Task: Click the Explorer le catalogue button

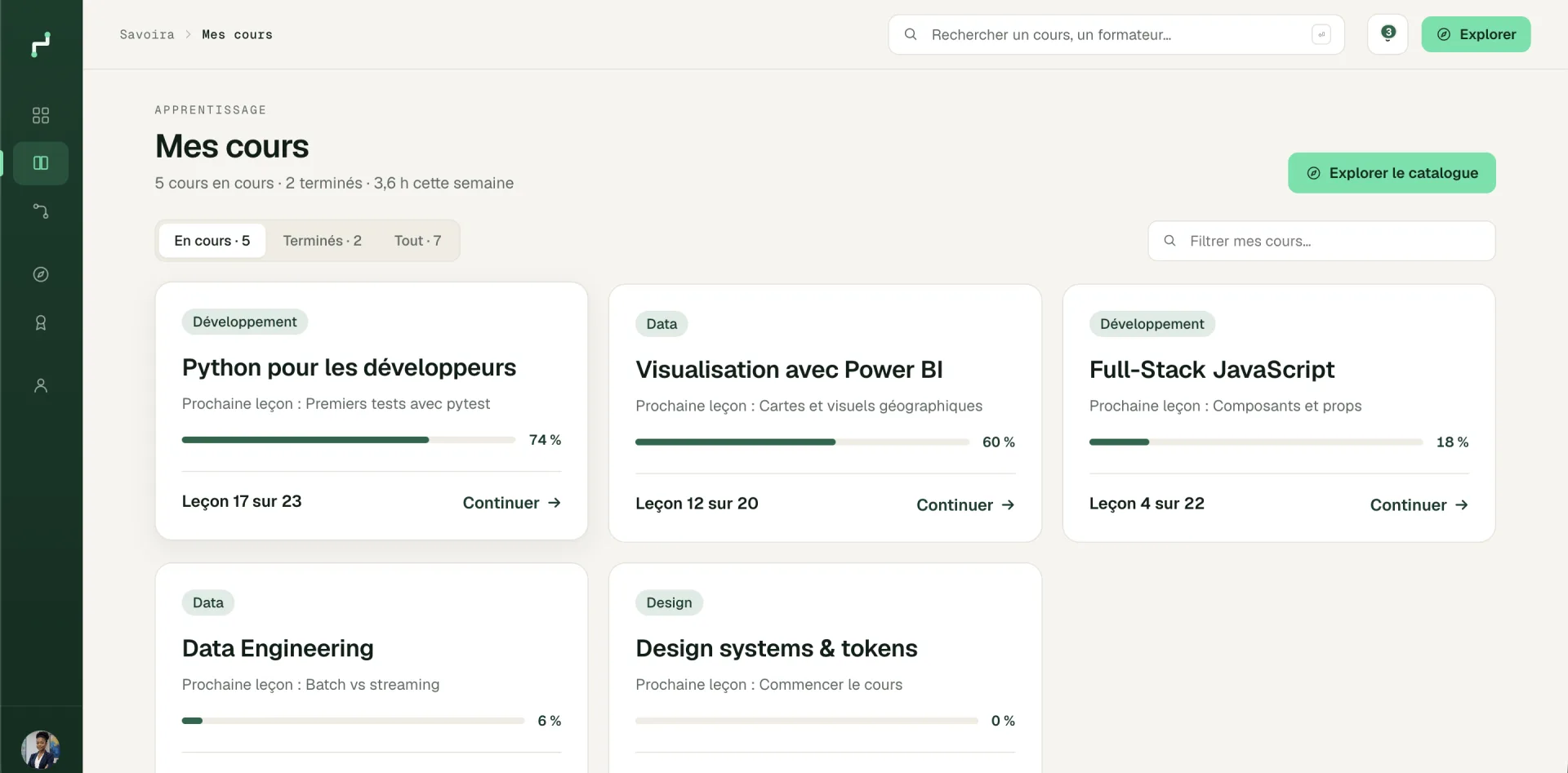Action: [1392, 173]
